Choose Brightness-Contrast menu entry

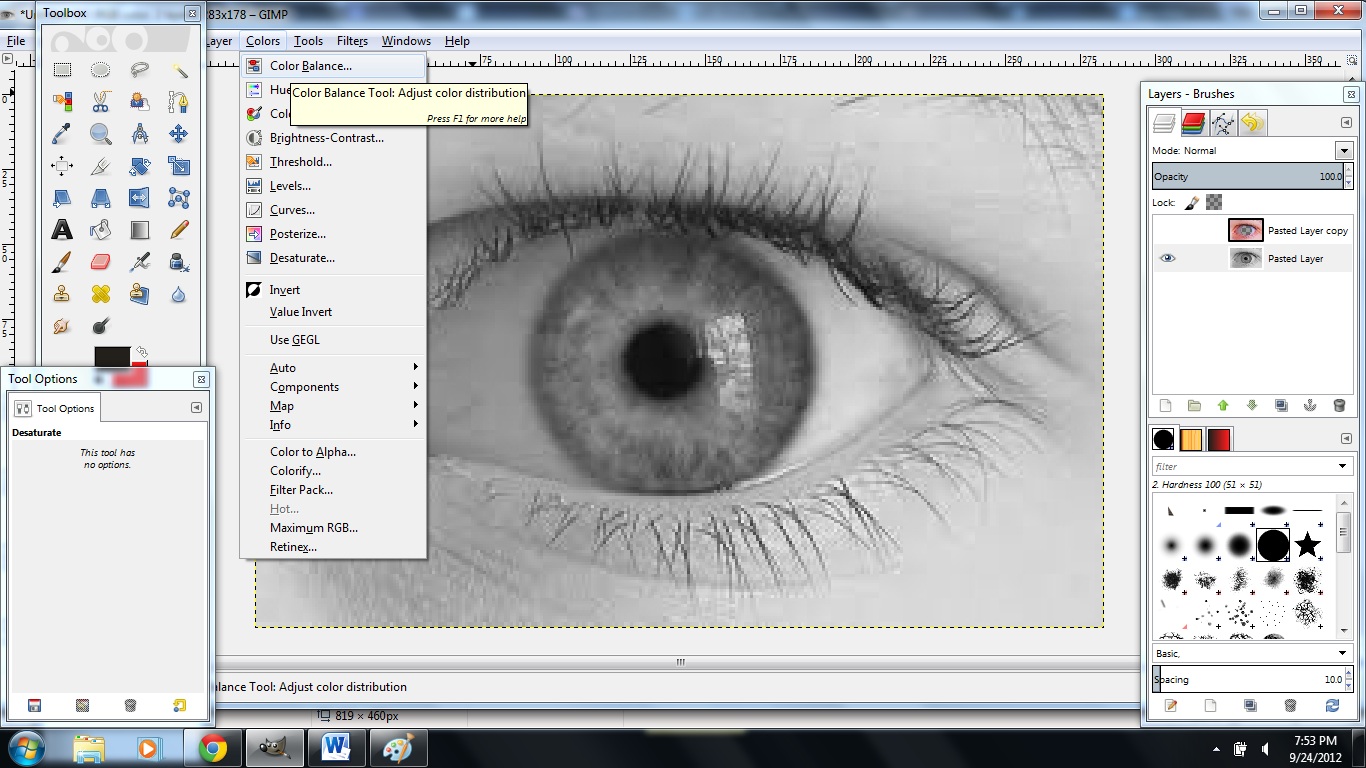coord(333,138)
